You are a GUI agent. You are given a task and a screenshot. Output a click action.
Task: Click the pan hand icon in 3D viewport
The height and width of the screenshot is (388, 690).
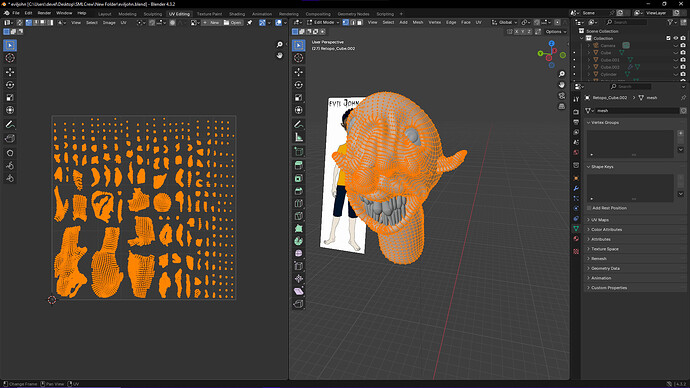point(562,84)
